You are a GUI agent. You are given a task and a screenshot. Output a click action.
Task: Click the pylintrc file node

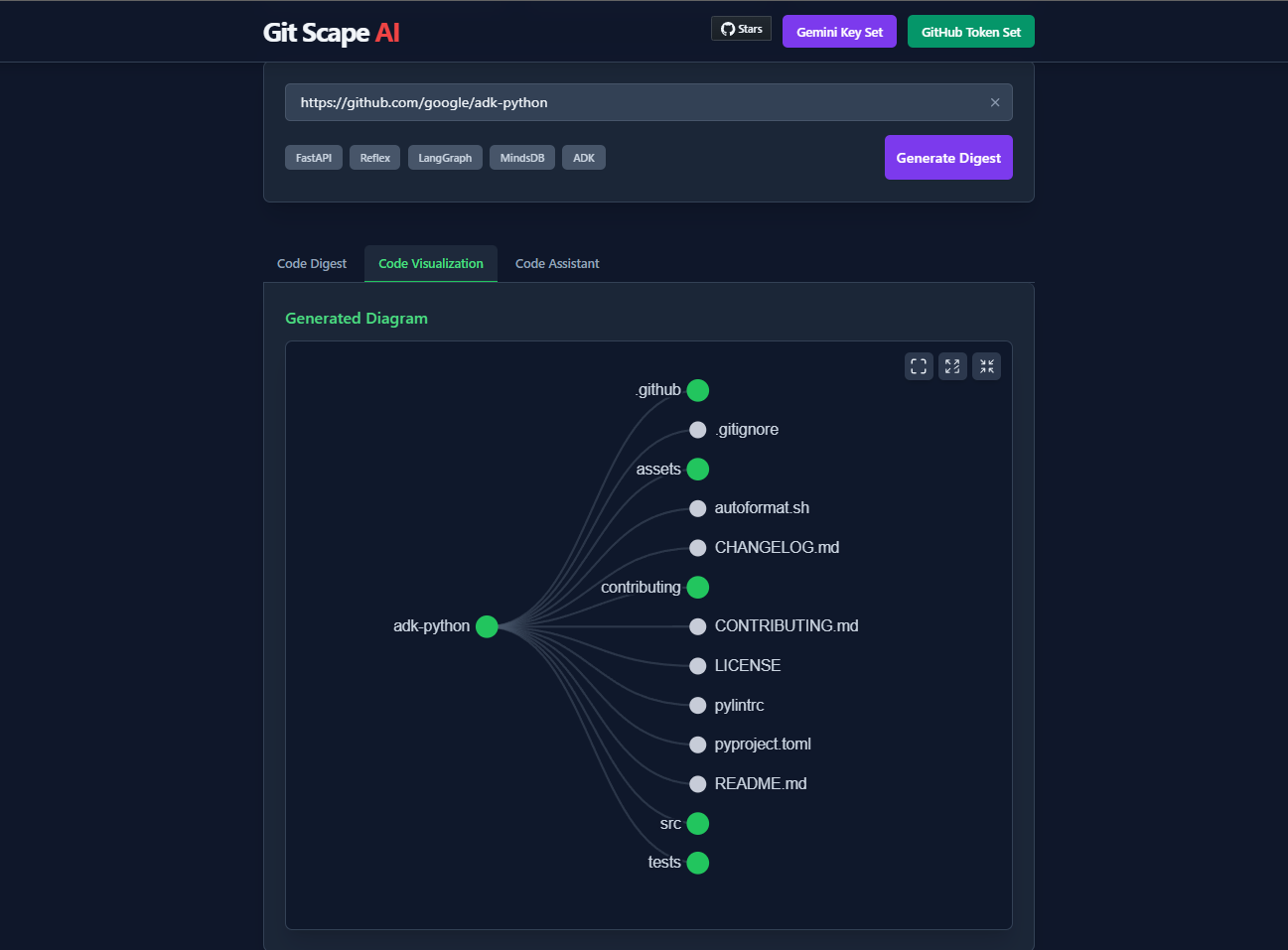pyautogui.click(x=698, y=705)
